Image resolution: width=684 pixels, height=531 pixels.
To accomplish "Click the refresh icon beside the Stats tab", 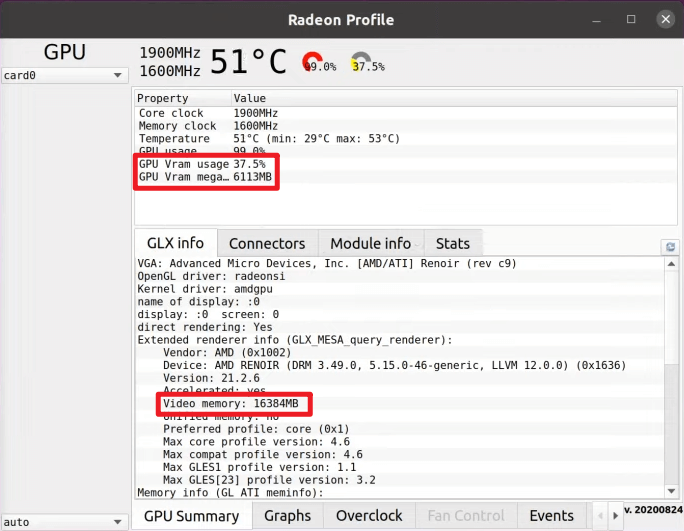I will click(670, 247).
